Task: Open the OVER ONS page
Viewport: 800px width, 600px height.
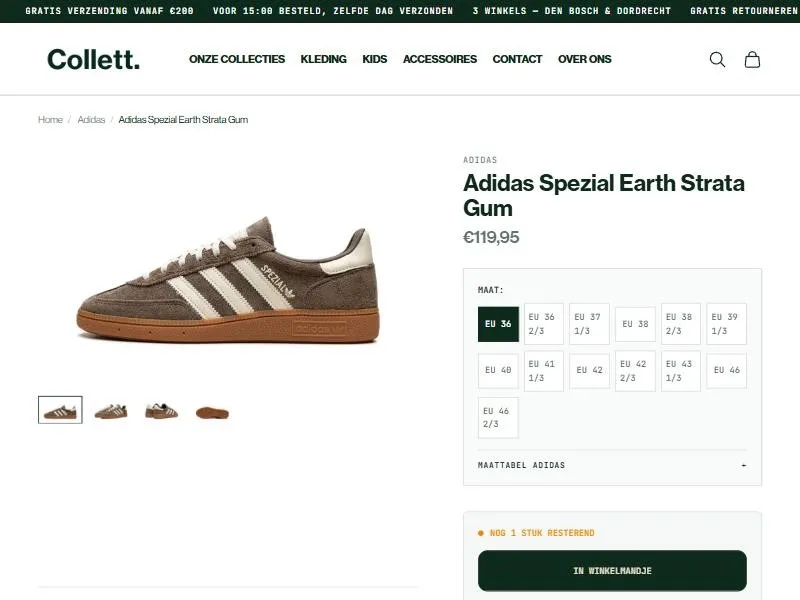Action: [585, 59]
